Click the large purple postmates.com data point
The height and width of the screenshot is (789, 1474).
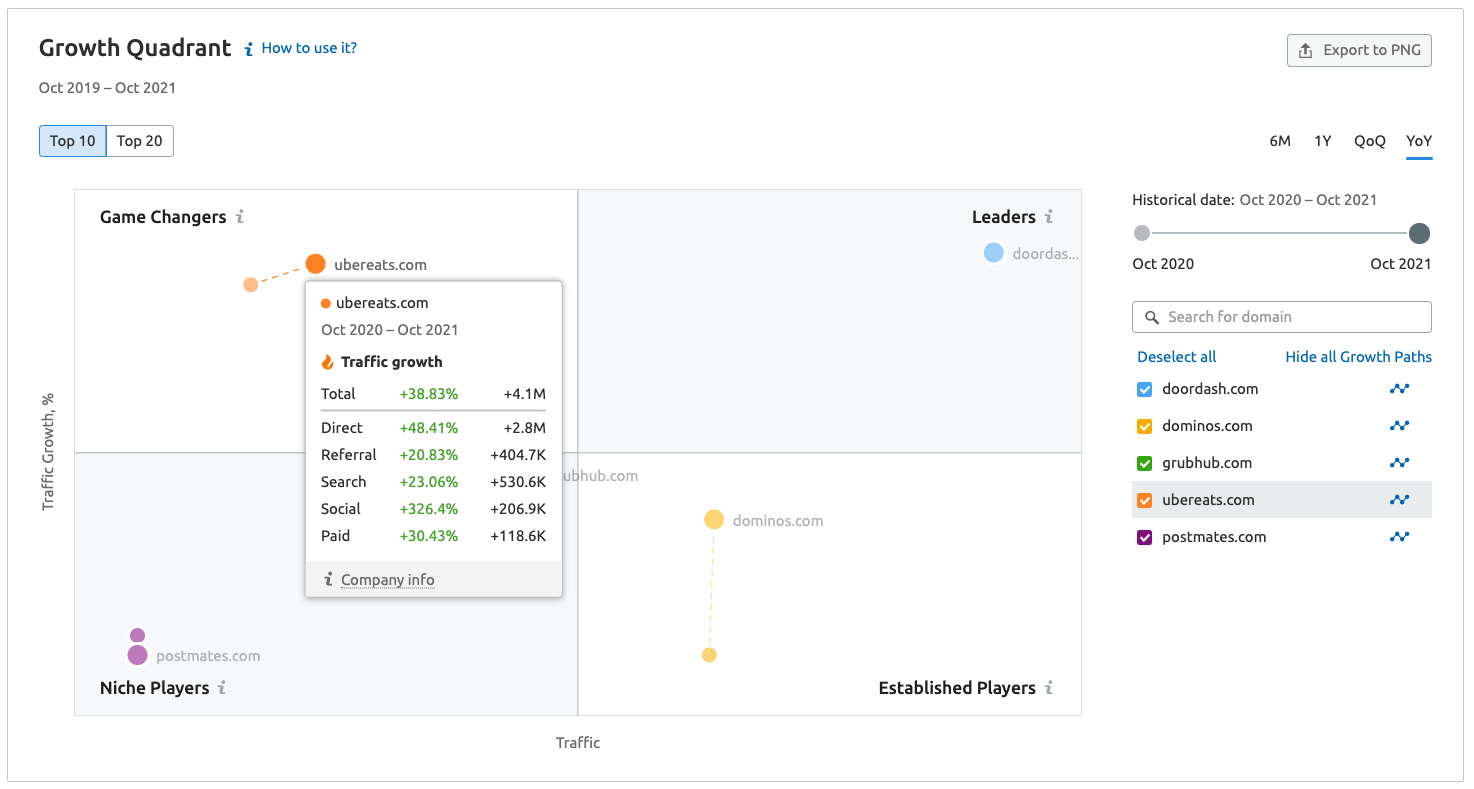(x=137, y=655)
